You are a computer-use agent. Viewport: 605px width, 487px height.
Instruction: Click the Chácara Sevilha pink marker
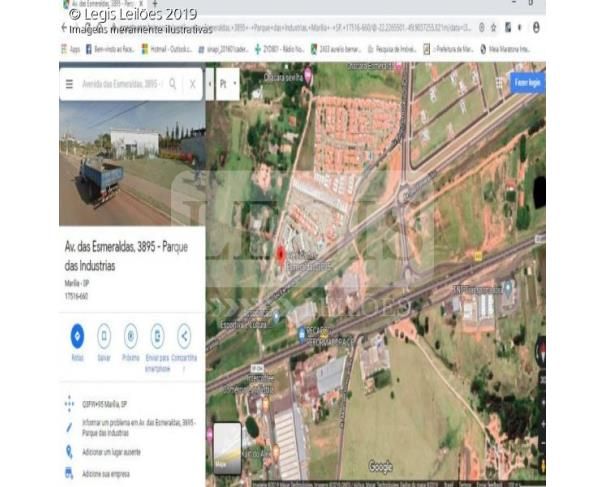pos(308,74)
